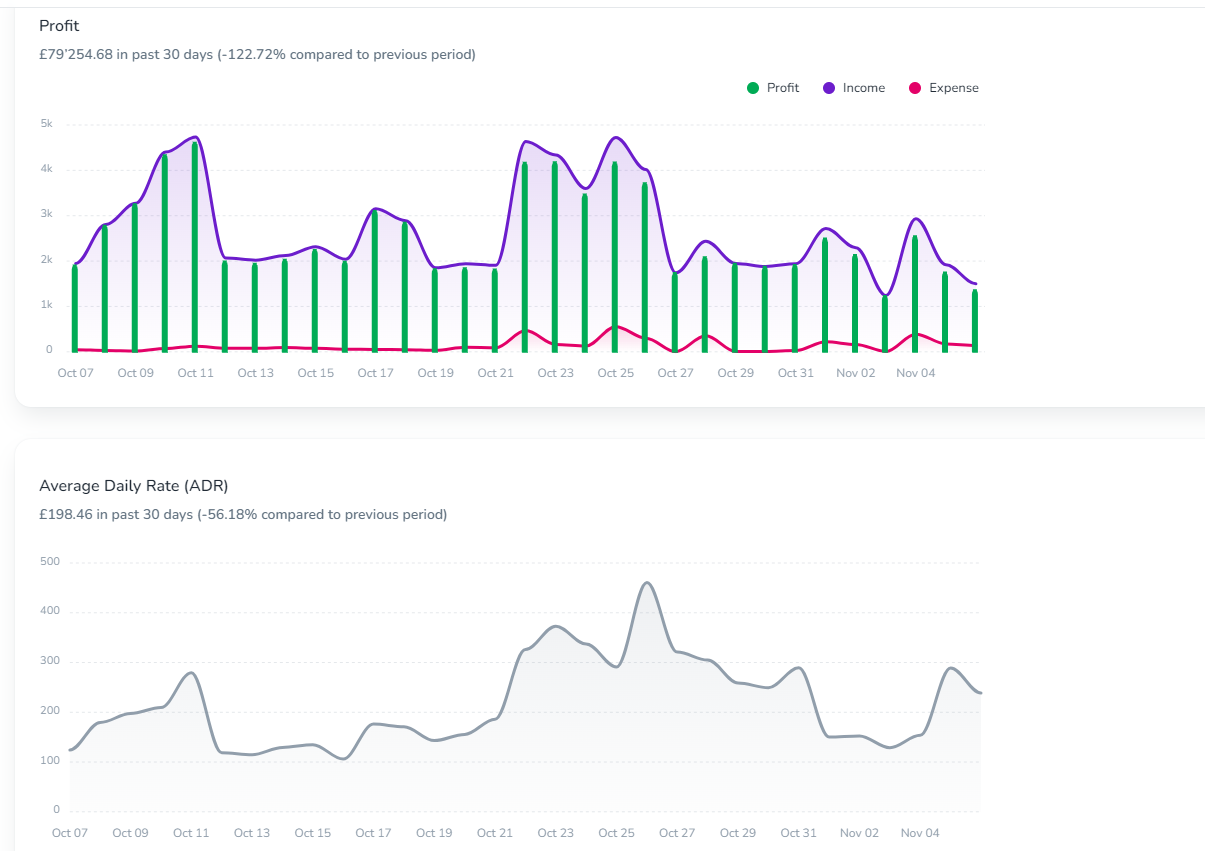Click the purple Income legend dot

829,88
